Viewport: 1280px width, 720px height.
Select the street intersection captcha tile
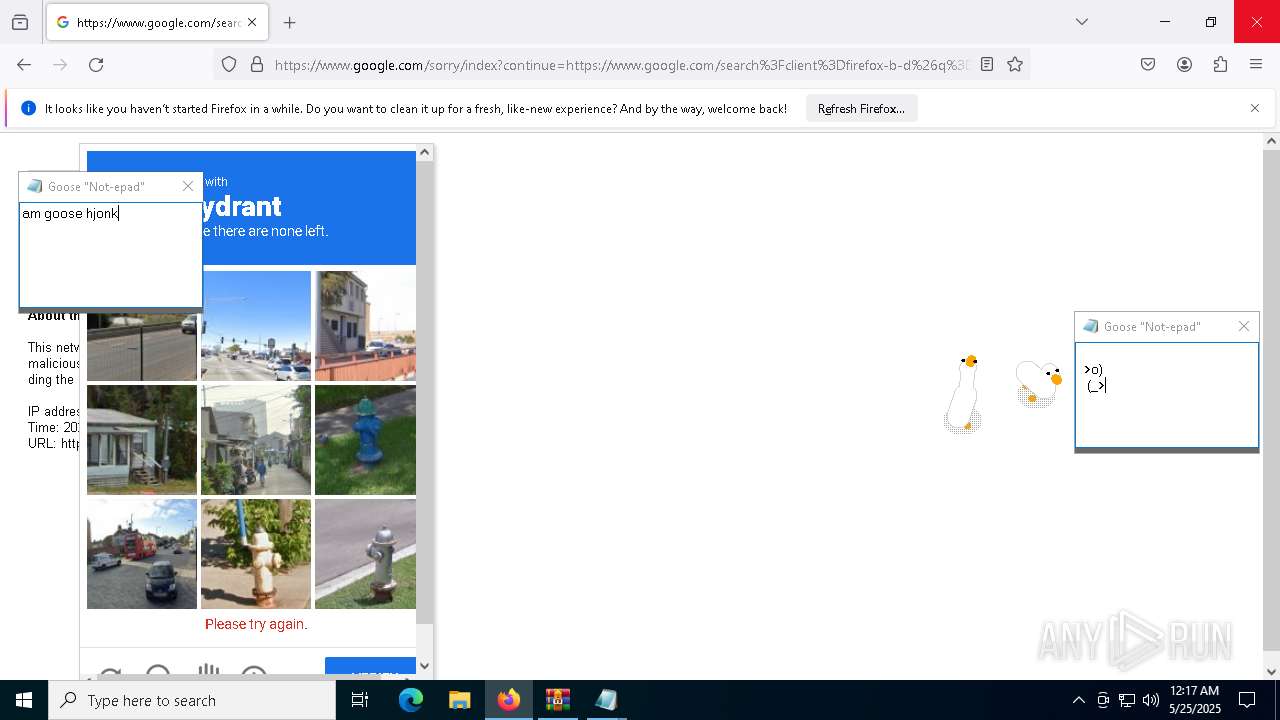[256, 326]
